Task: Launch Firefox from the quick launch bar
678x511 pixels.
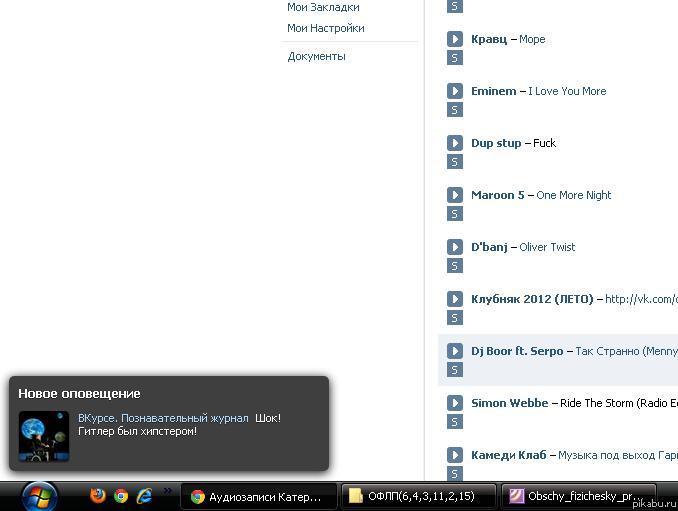Action: 98,496
